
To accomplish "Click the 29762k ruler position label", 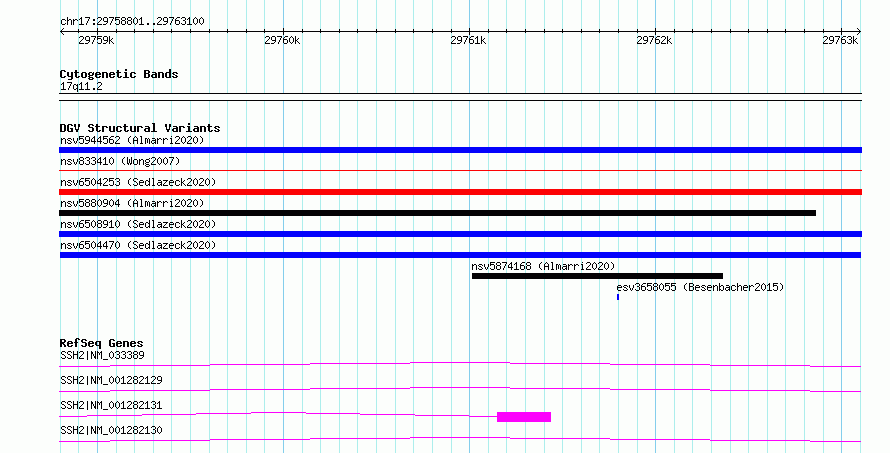I will (654, 40).
